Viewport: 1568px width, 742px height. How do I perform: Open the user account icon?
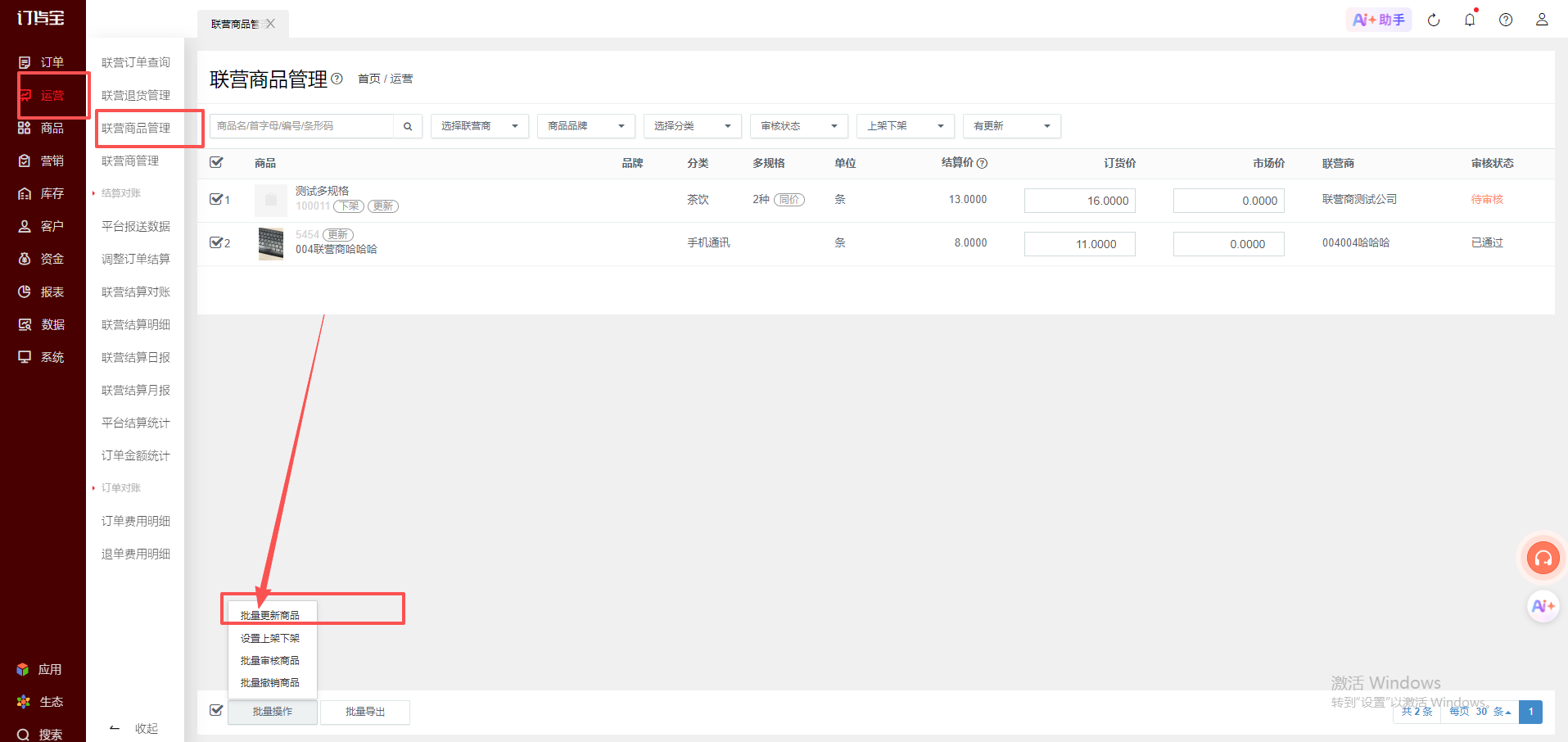click(1542, 20)
